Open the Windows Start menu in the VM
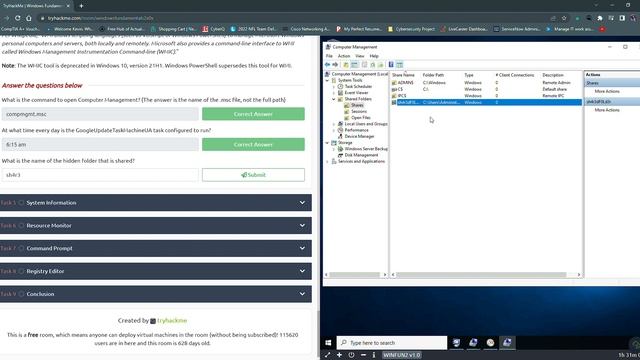 (x=328, y=343)
